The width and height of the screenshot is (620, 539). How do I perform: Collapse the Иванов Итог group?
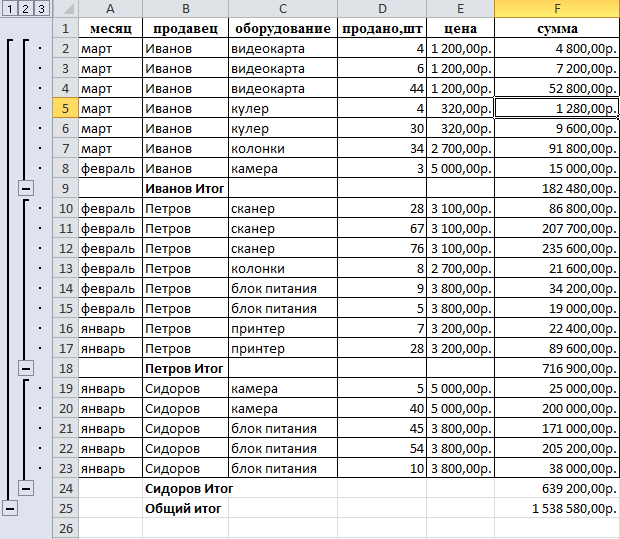[x=26, y=189]
